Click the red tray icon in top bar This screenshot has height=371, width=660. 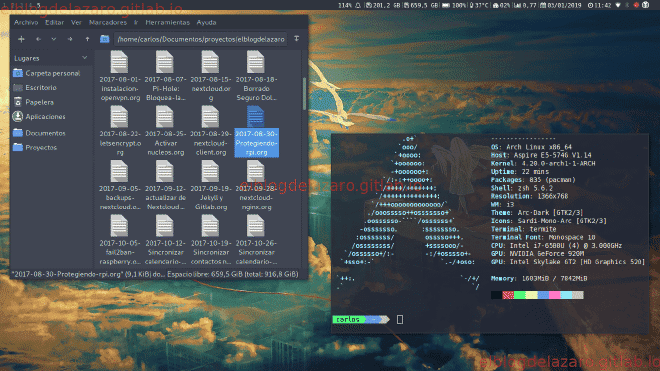[636, 5]
